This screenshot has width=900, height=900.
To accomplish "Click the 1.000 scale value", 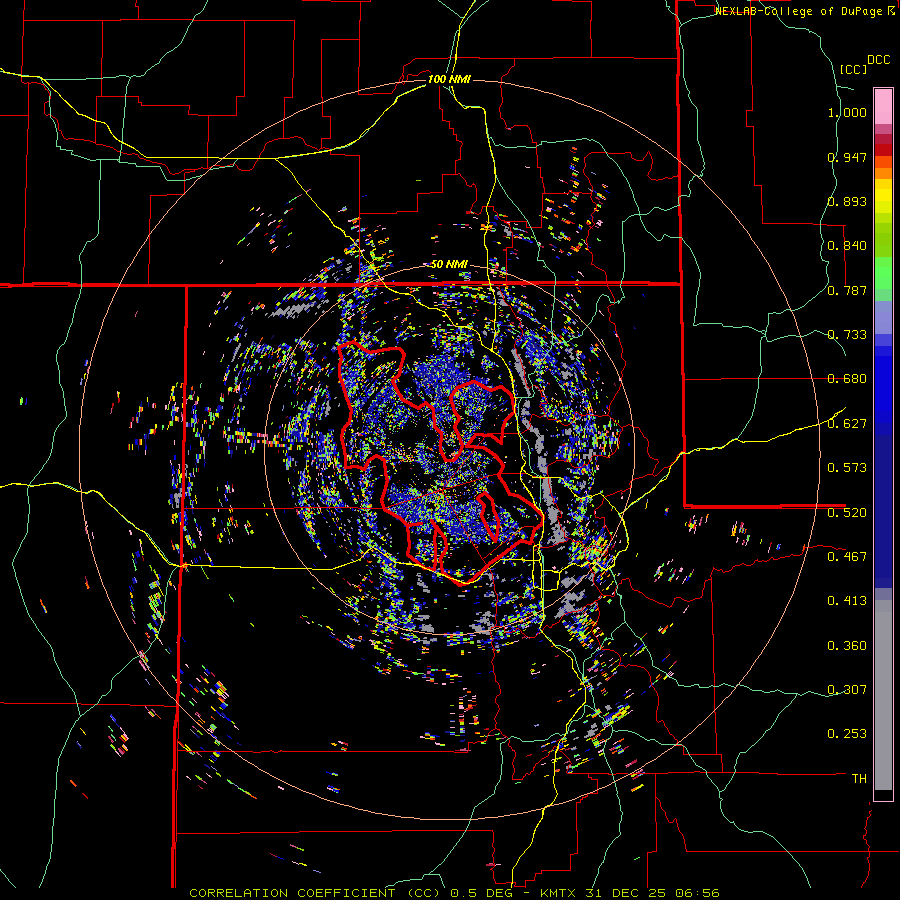I will point(847,112).
